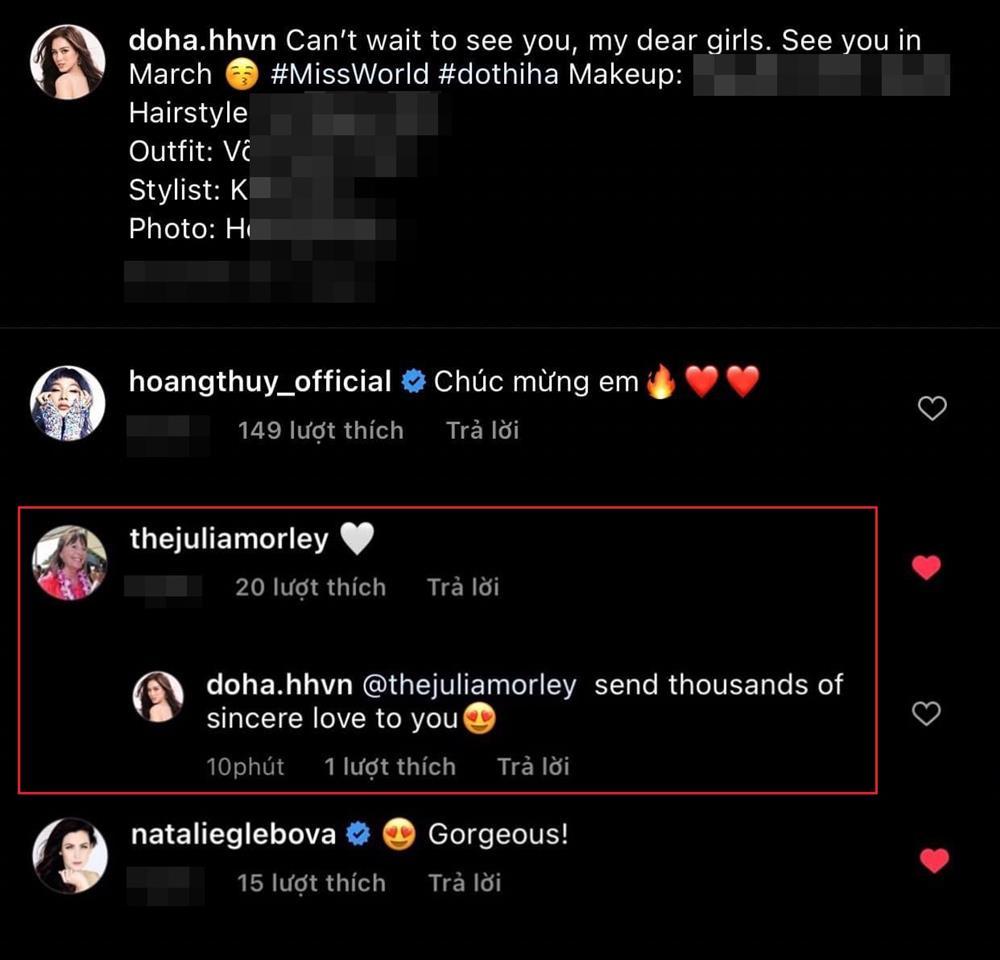This screenshot has width=1000, height=960.
Task: Like doha.hhvn's reply heart
Action: (x=927, y=713)
